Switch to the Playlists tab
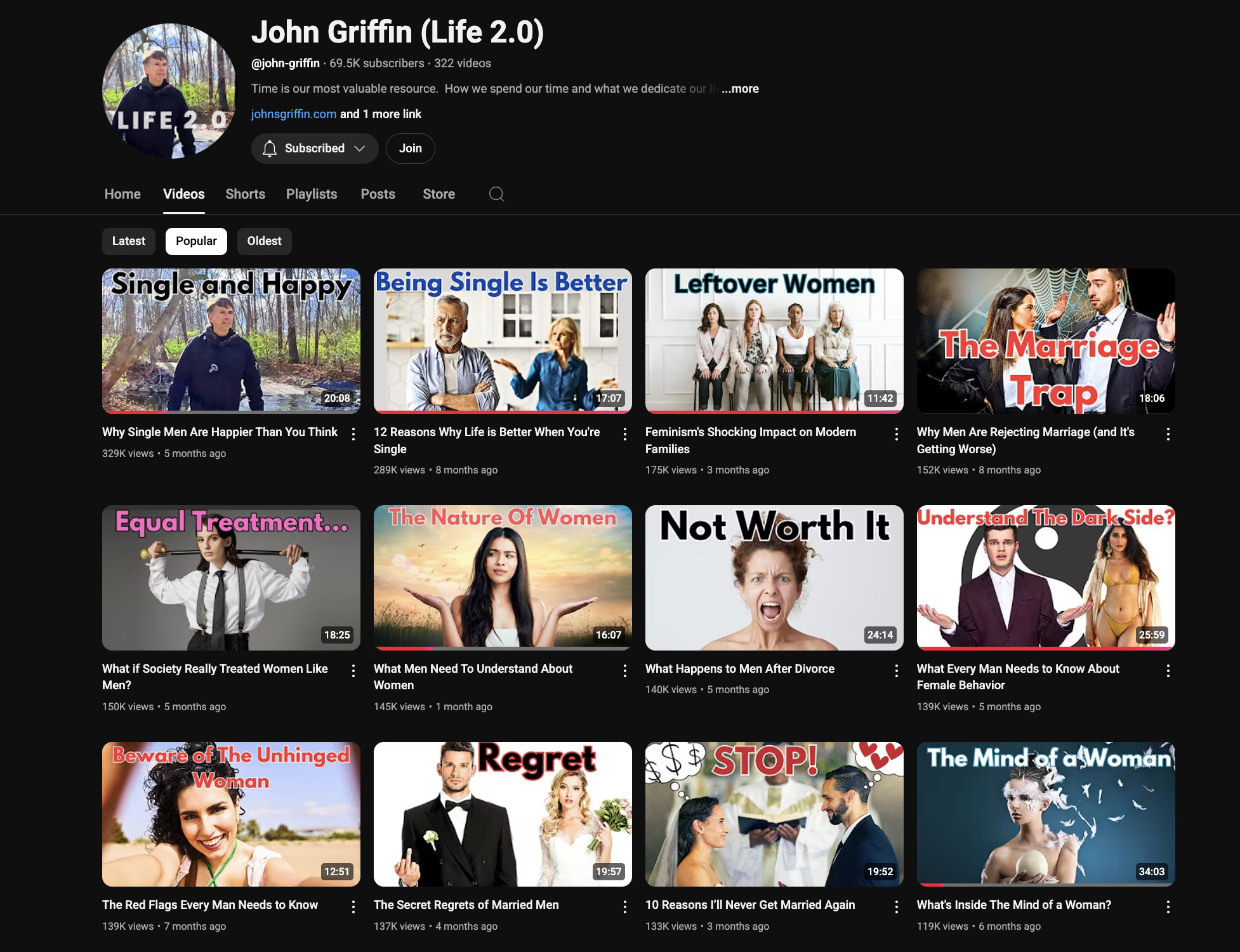The width and height of the screenshot is (1240, 952). [312, 194]
